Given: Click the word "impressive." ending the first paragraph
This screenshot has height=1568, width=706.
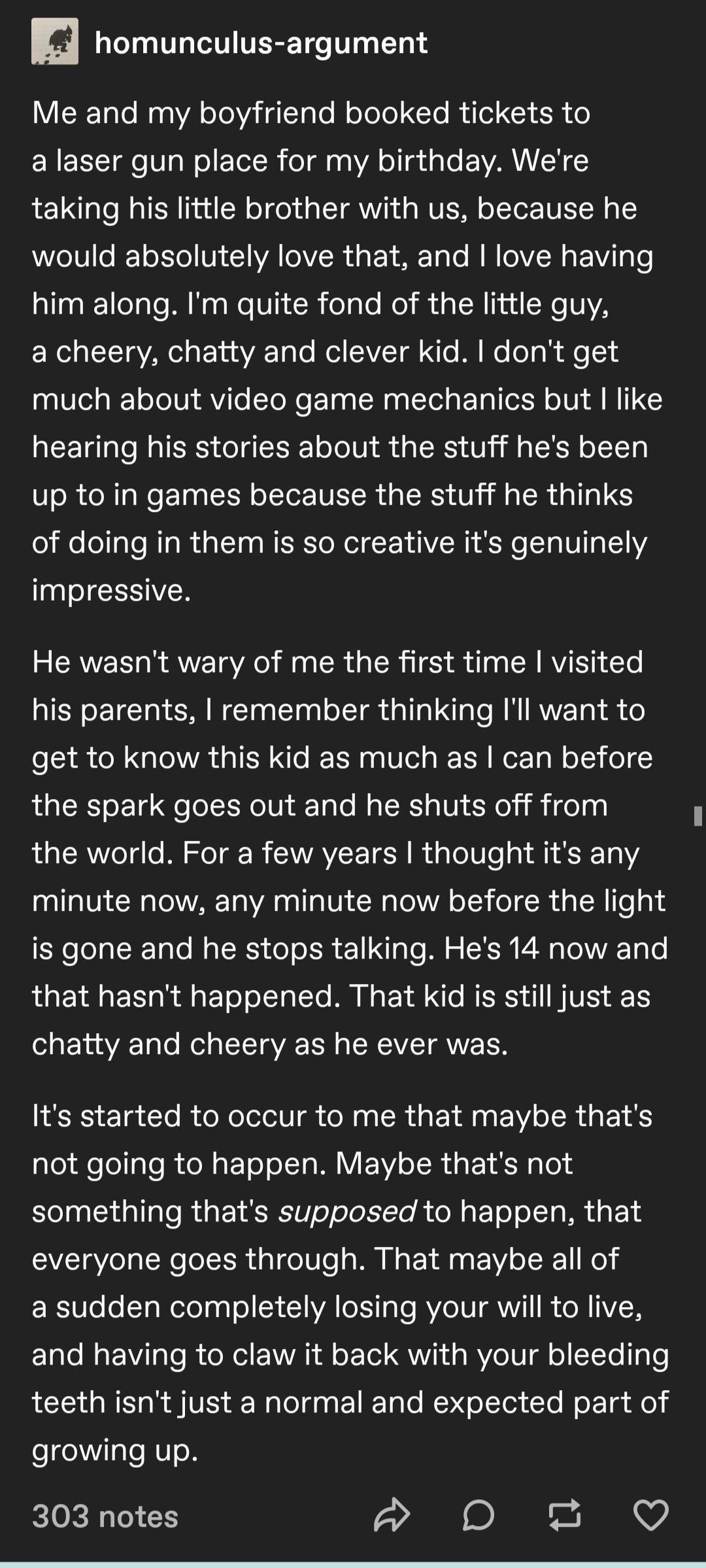Looking at the screenshot, I should pyautogui.click(x=111, y=590).
